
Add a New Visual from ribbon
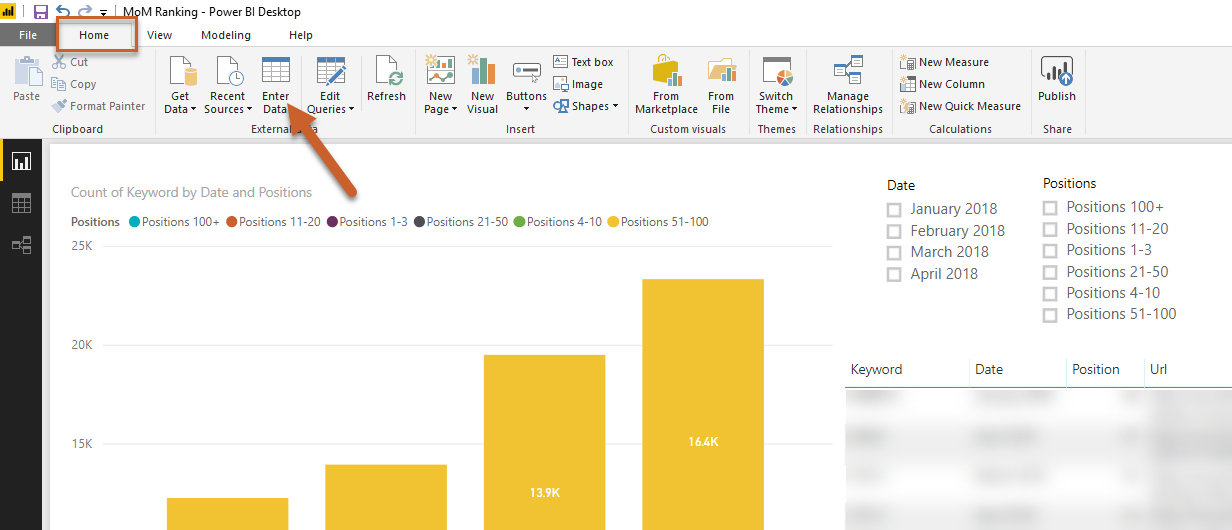pyautogui.click(x=482, y=73)
